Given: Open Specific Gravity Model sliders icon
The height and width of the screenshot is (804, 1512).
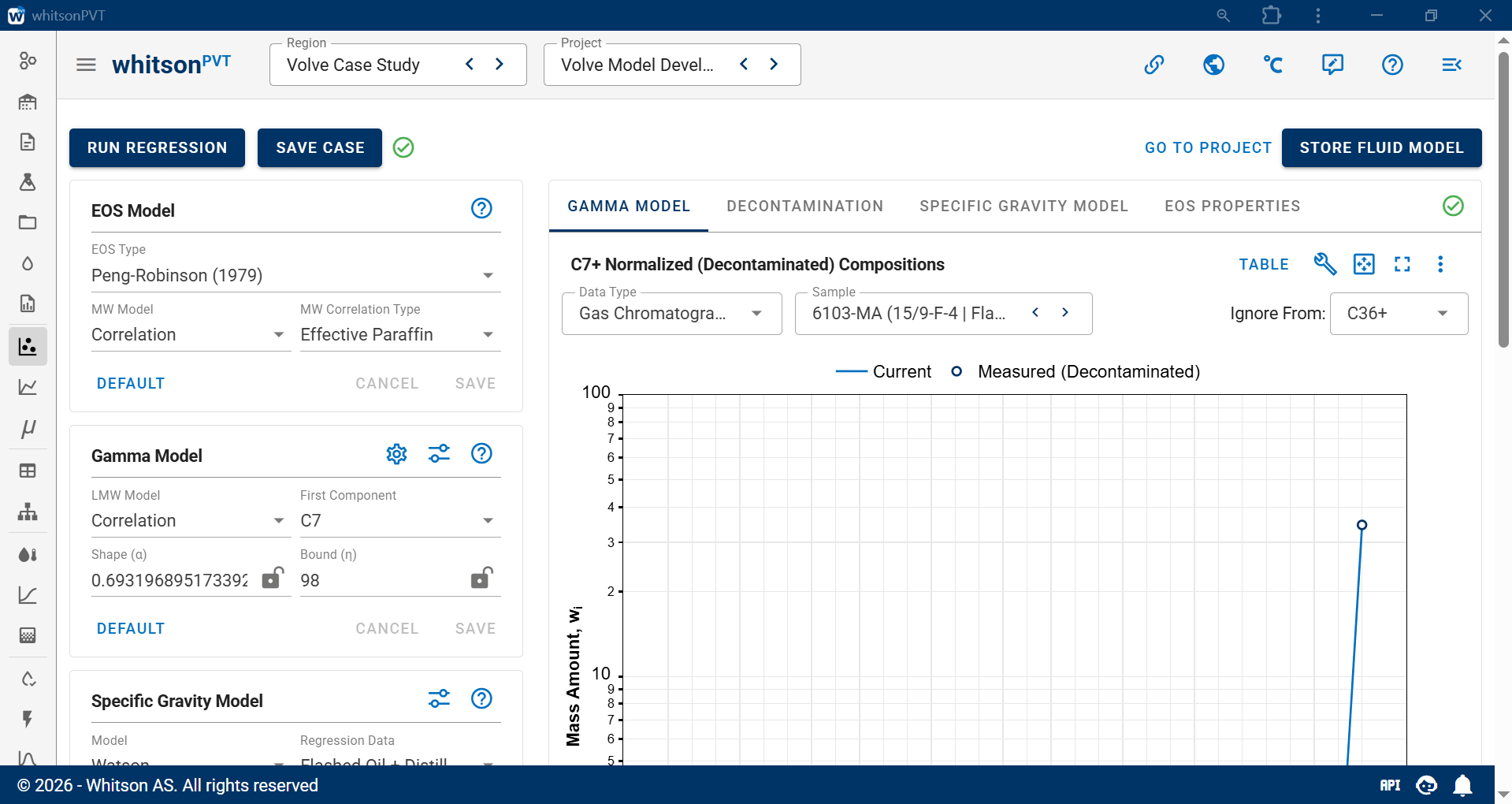Looking at the screenshot, I should (x=439, y=698).
